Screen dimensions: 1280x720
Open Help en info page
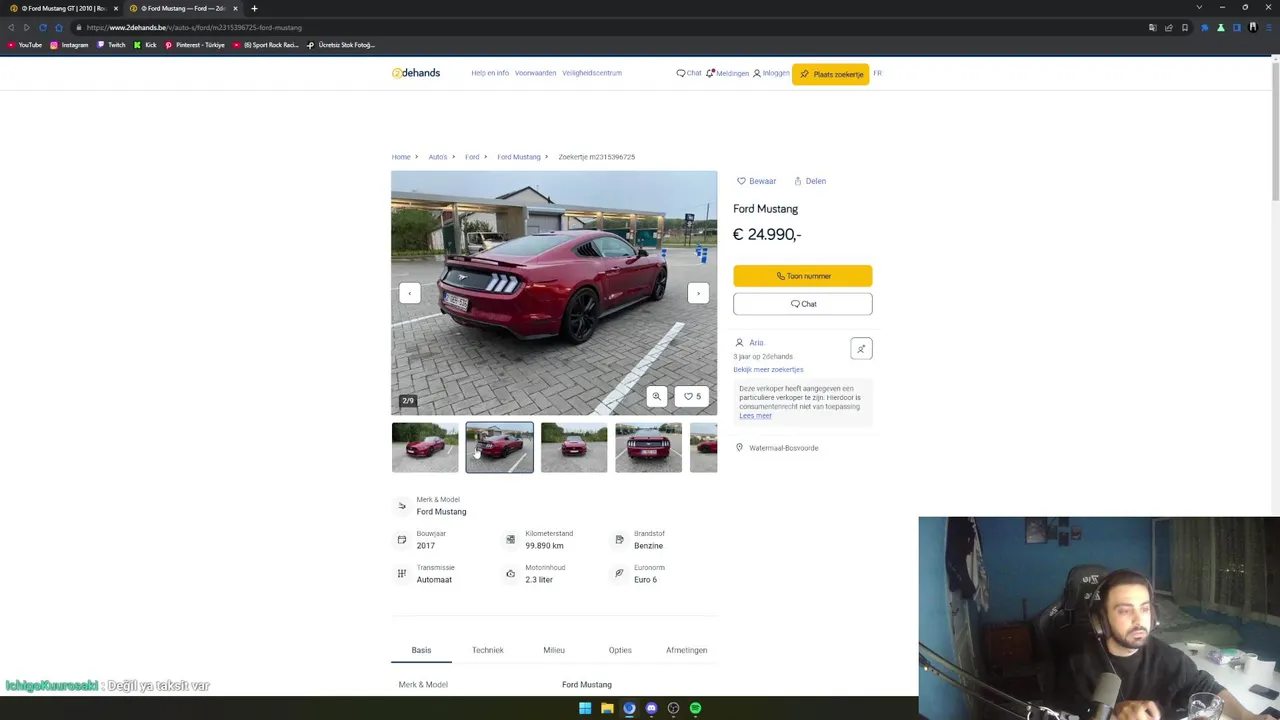pyautogui.click(x=490, y=73)
